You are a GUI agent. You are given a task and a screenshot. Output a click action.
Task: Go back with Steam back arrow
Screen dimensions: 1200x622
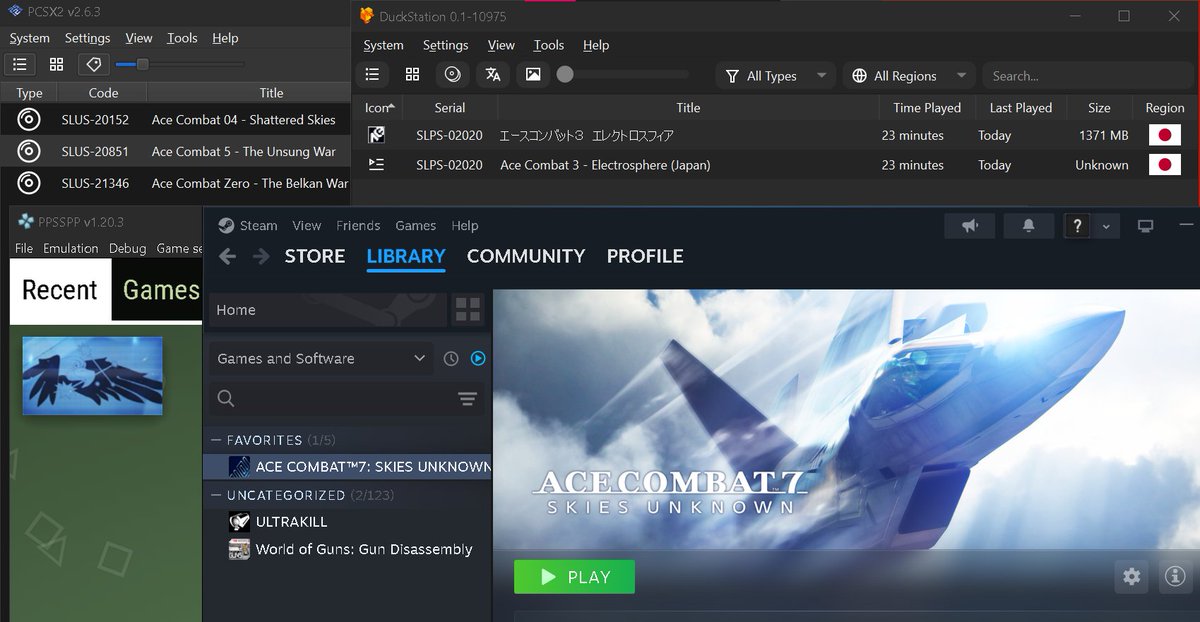tap(228, 256)
